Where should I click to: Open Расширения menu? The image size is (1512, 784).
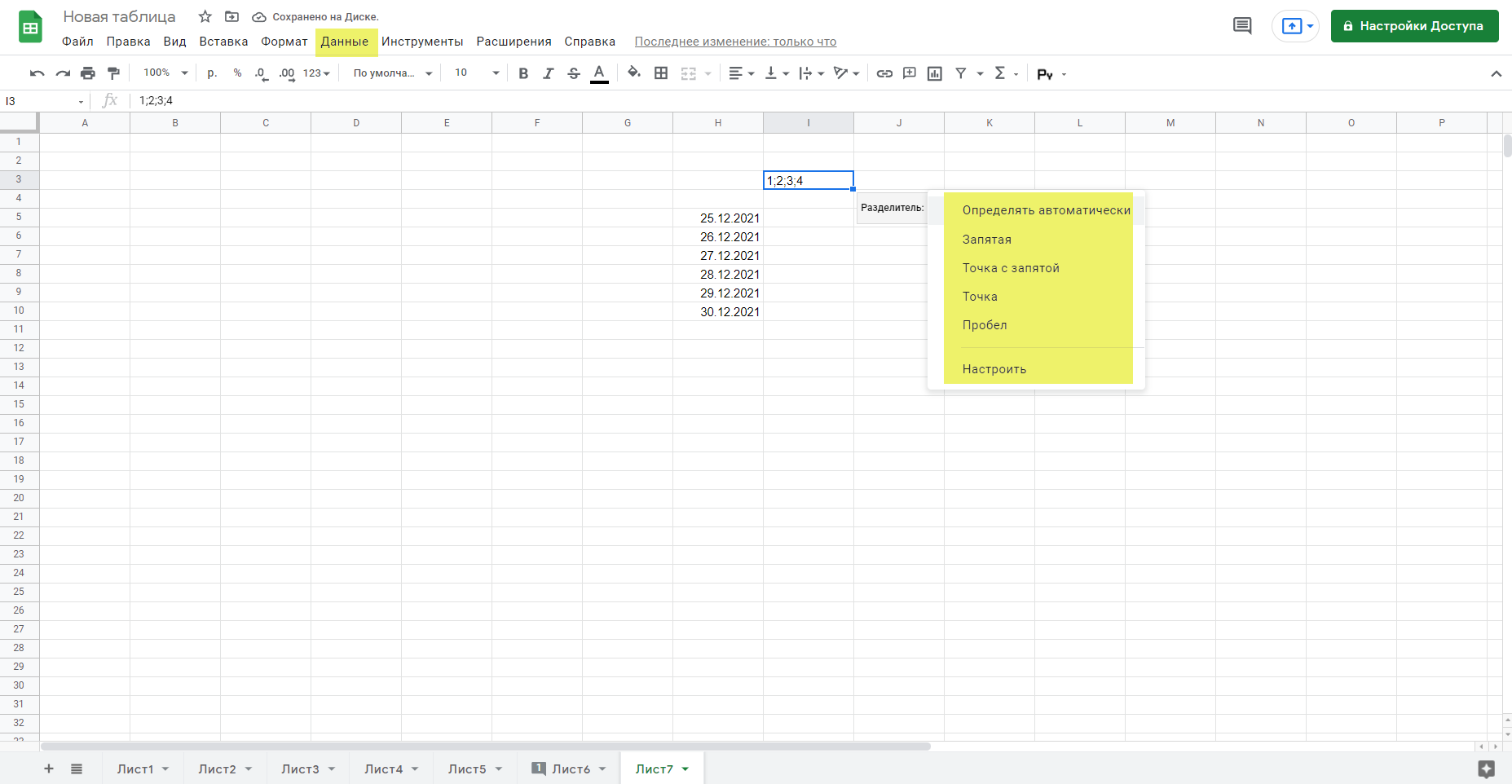(514, 42)
